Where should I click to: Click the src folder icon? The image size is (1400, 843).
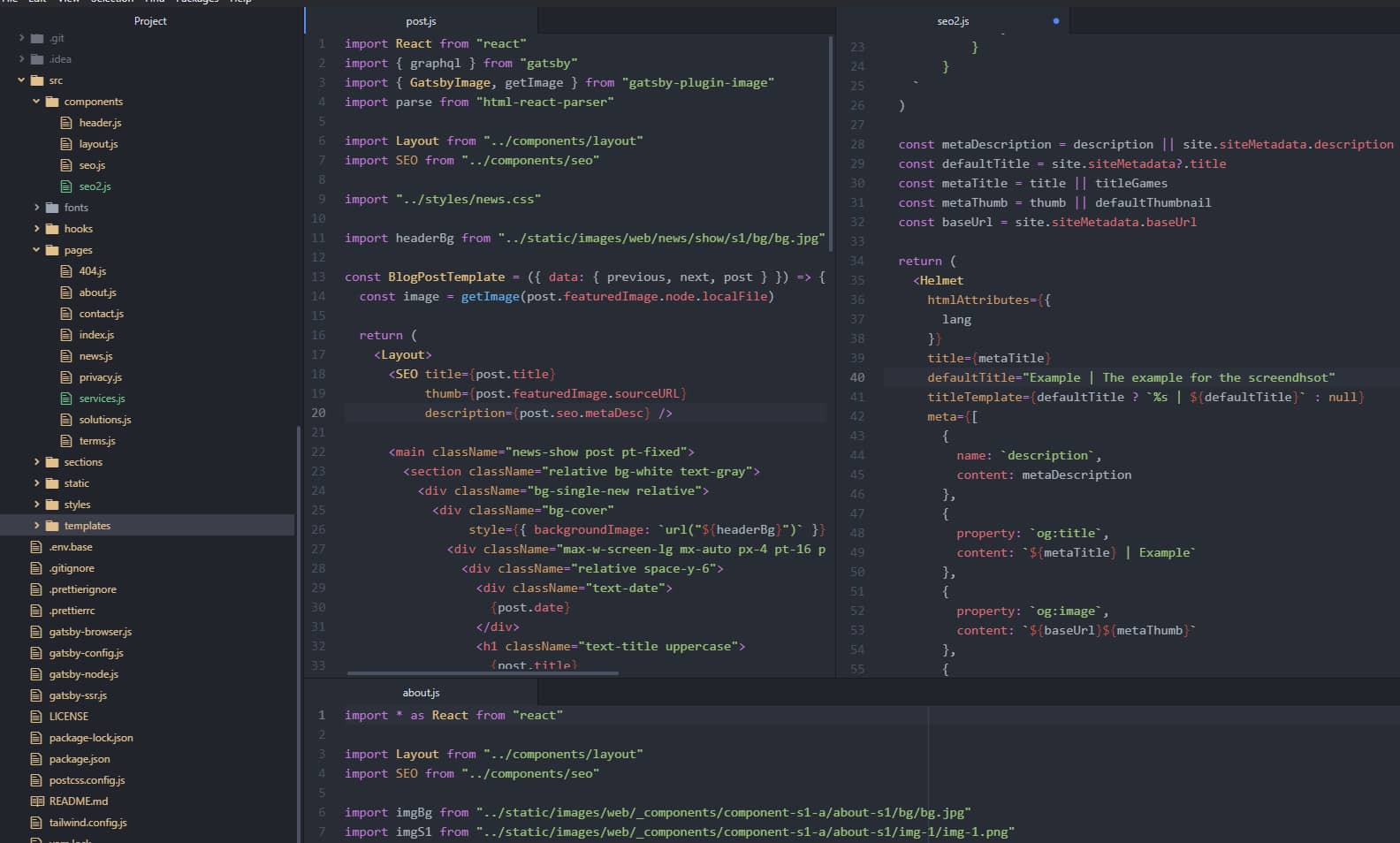click(x=37, y=80)
